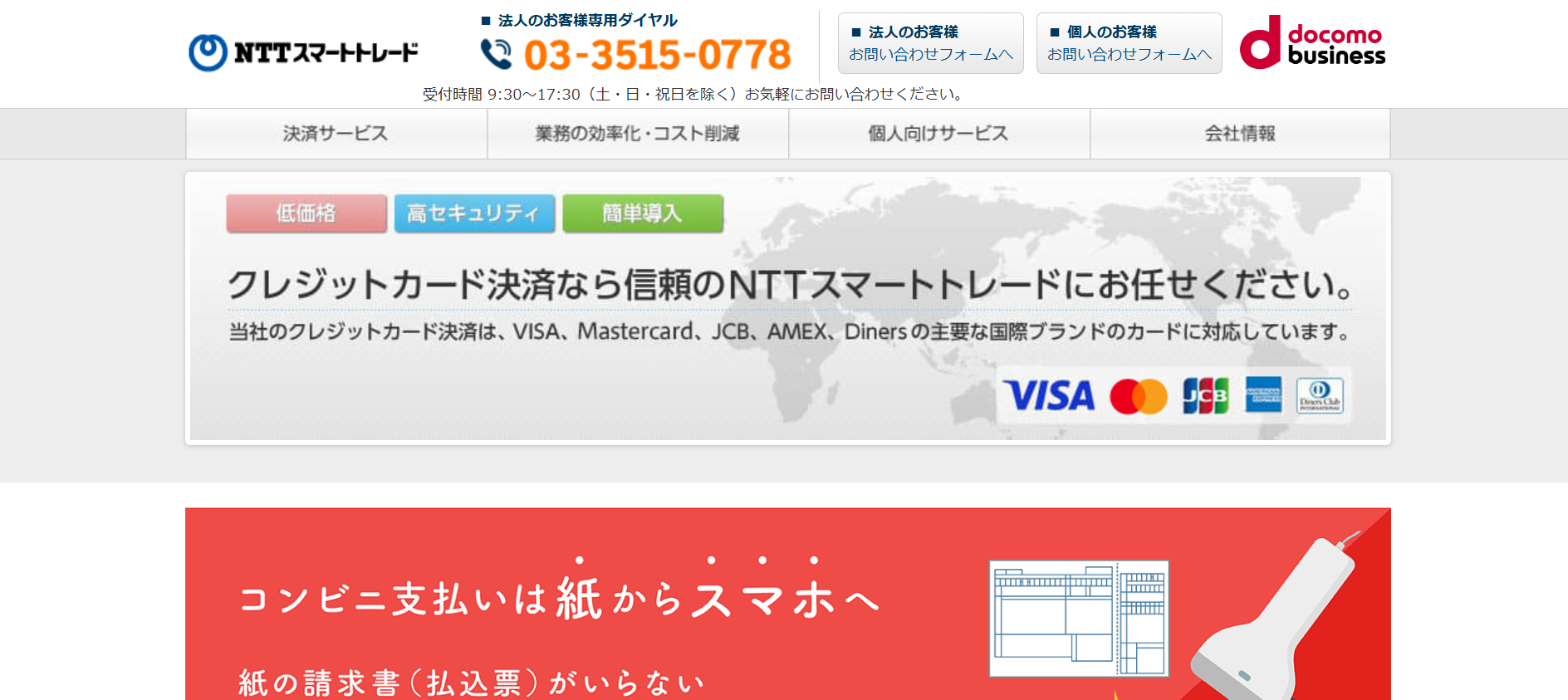Open the 業務の効率化・コスト削減 menu
This screenshot has width=1568, height=700.
638,134
